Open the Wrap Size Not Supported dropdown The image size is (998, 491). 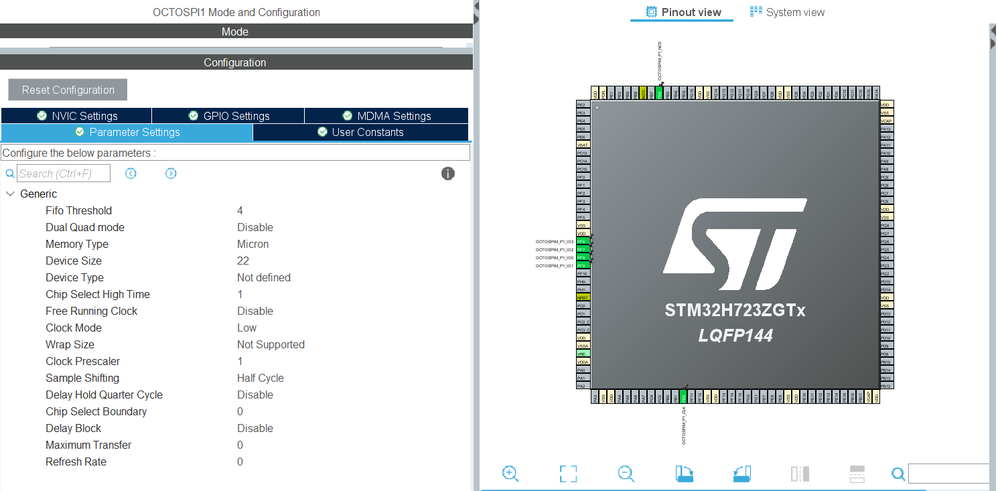pyautogui.click(x=271, y=345)
